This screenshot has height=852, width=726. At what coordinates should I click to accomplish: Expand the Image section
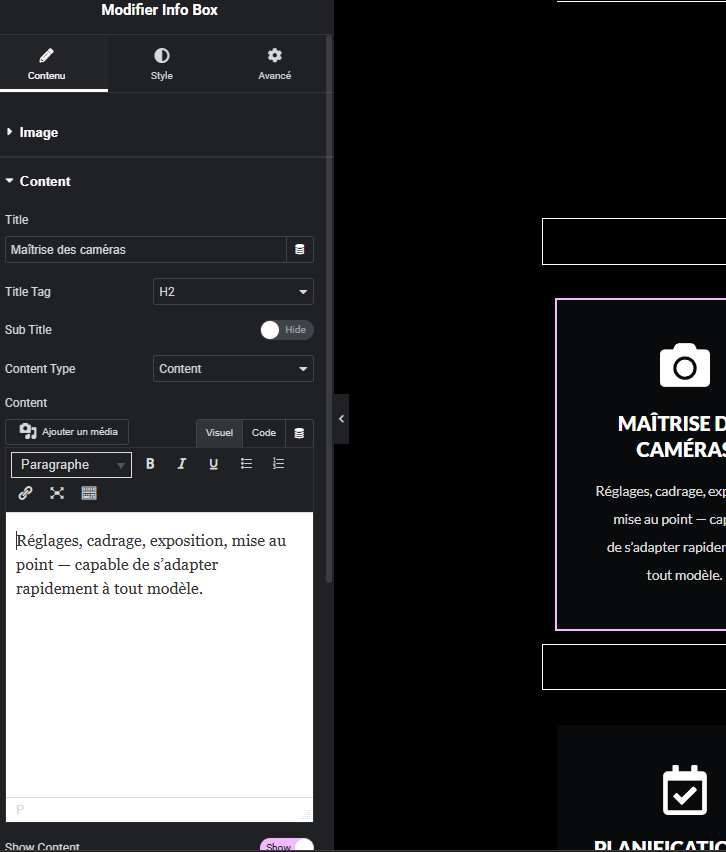tap(38, 133)
